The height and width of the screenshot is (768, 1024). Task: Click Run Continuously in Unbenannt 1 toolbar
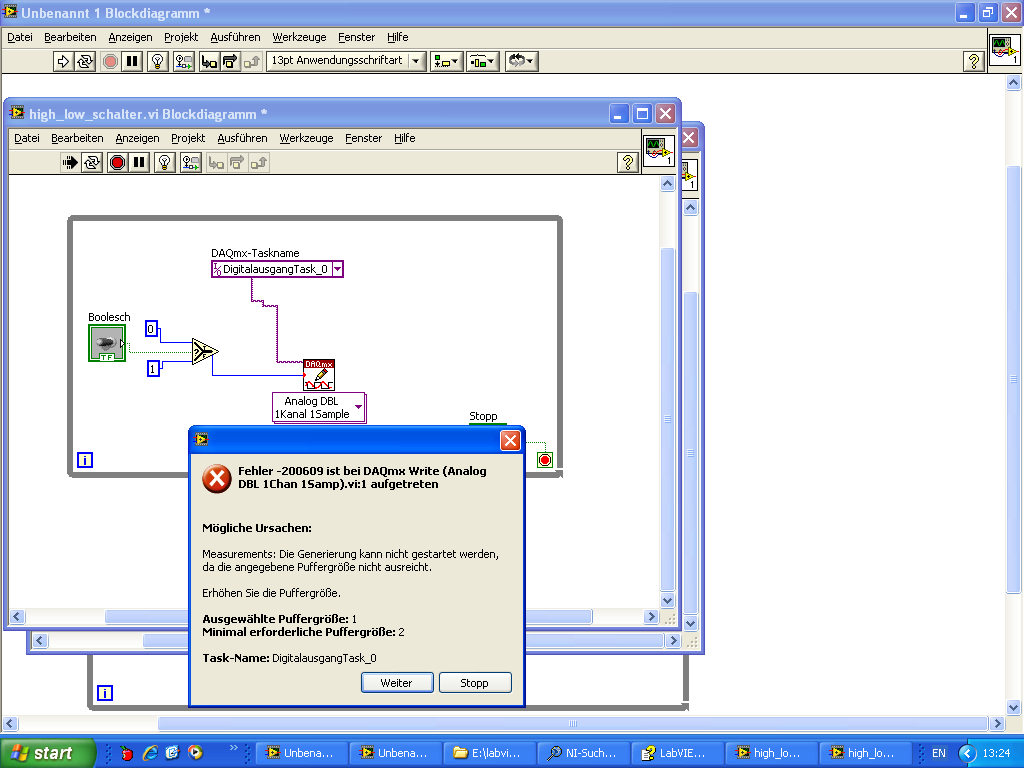point(85,61)
